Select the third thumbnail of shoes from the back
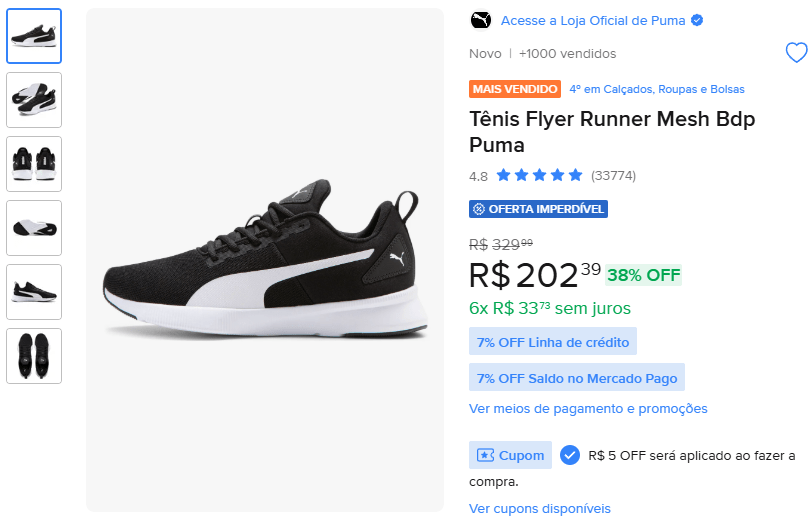This screenshot has width=812, height=521. [x=34, y=164]
